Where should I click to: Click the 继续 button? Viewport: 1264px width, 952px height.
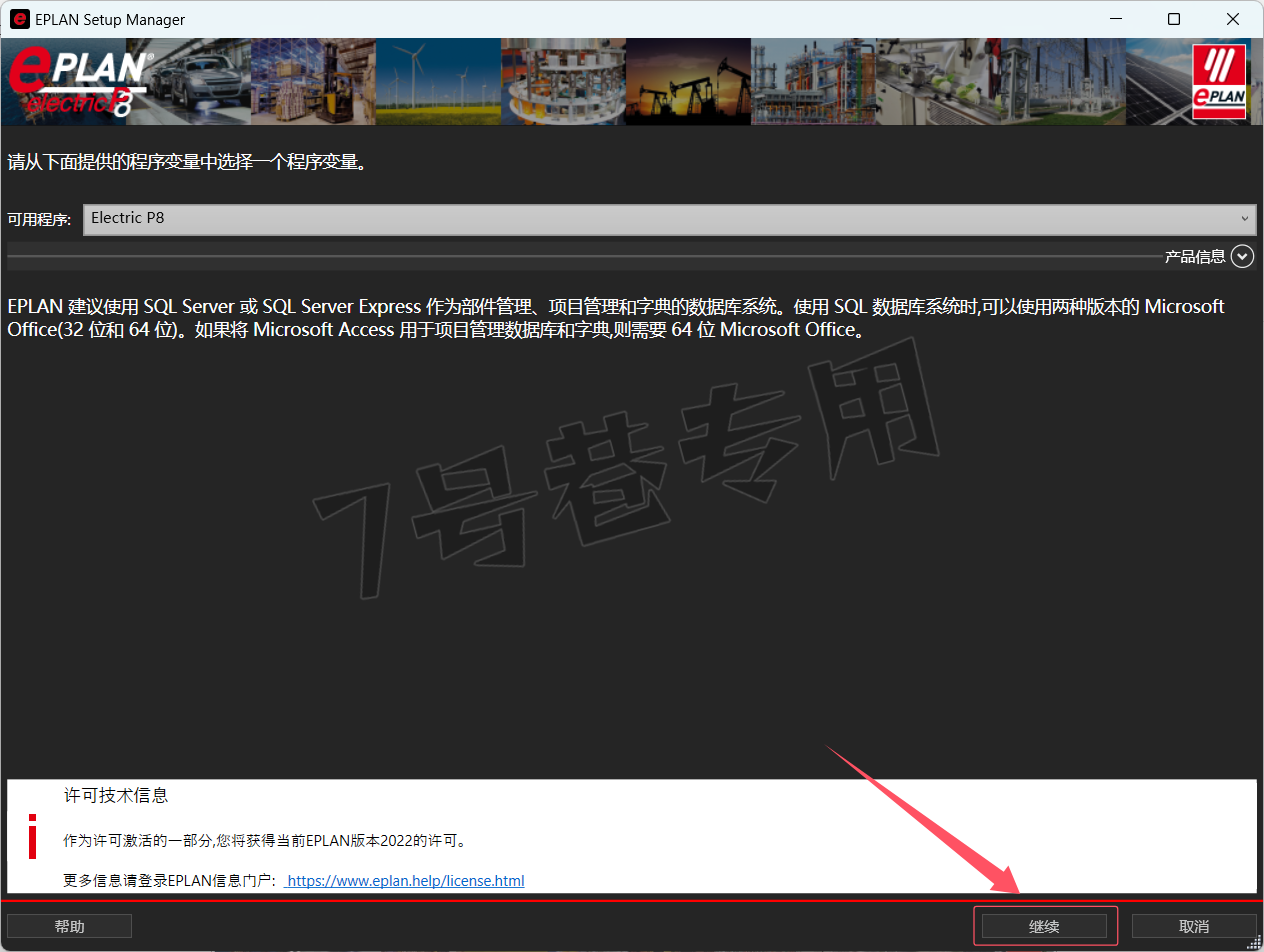pyautogui.click(x=1044, y=927)
